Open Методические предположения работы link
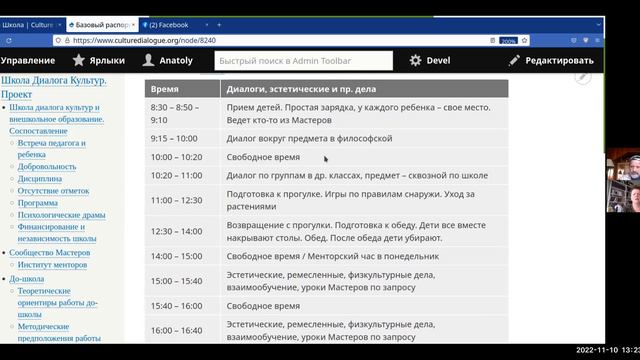 coord(59,332)
